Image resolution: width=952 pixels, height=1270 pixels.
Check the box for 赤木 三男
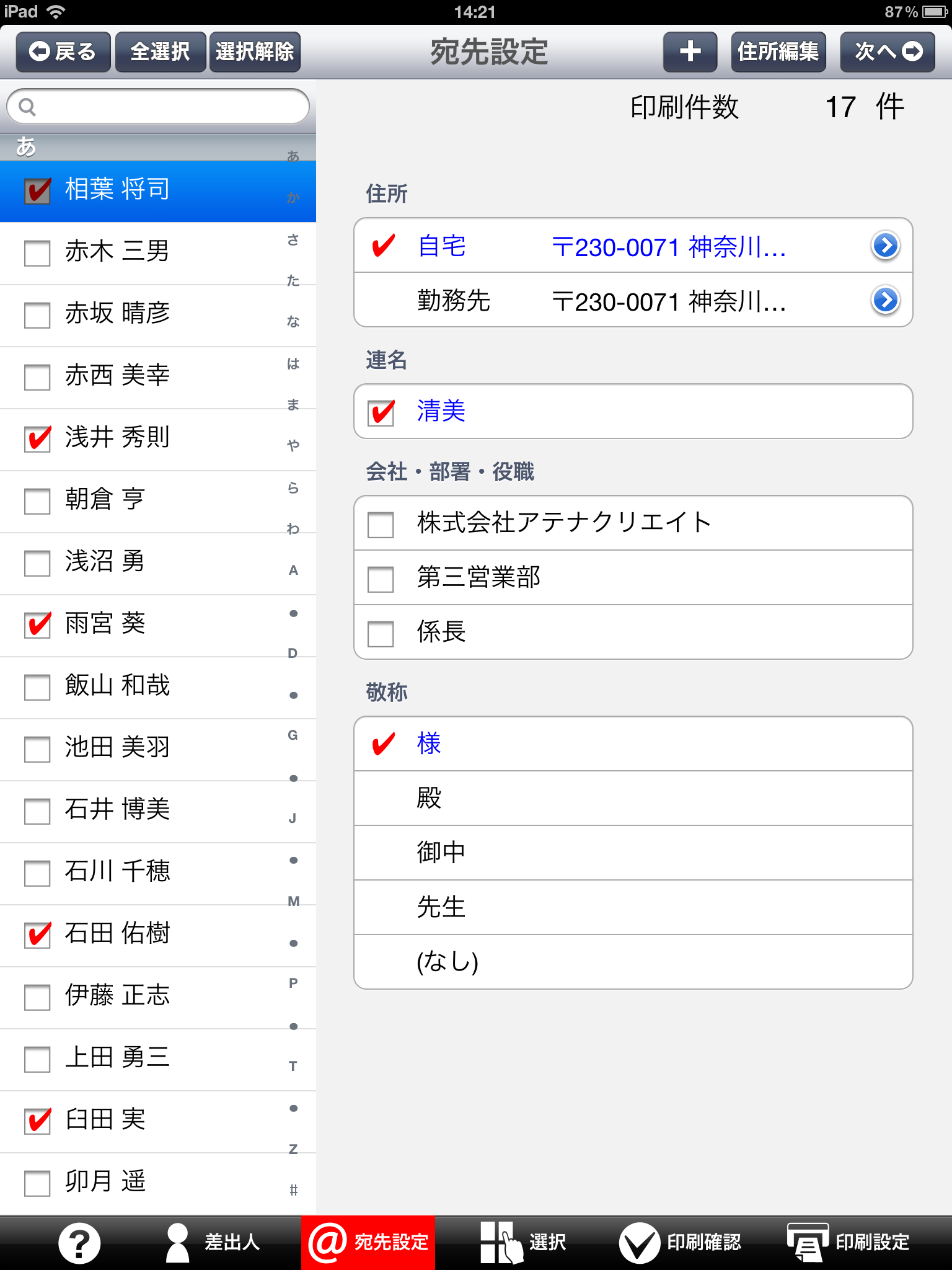(x=37, y=252)
